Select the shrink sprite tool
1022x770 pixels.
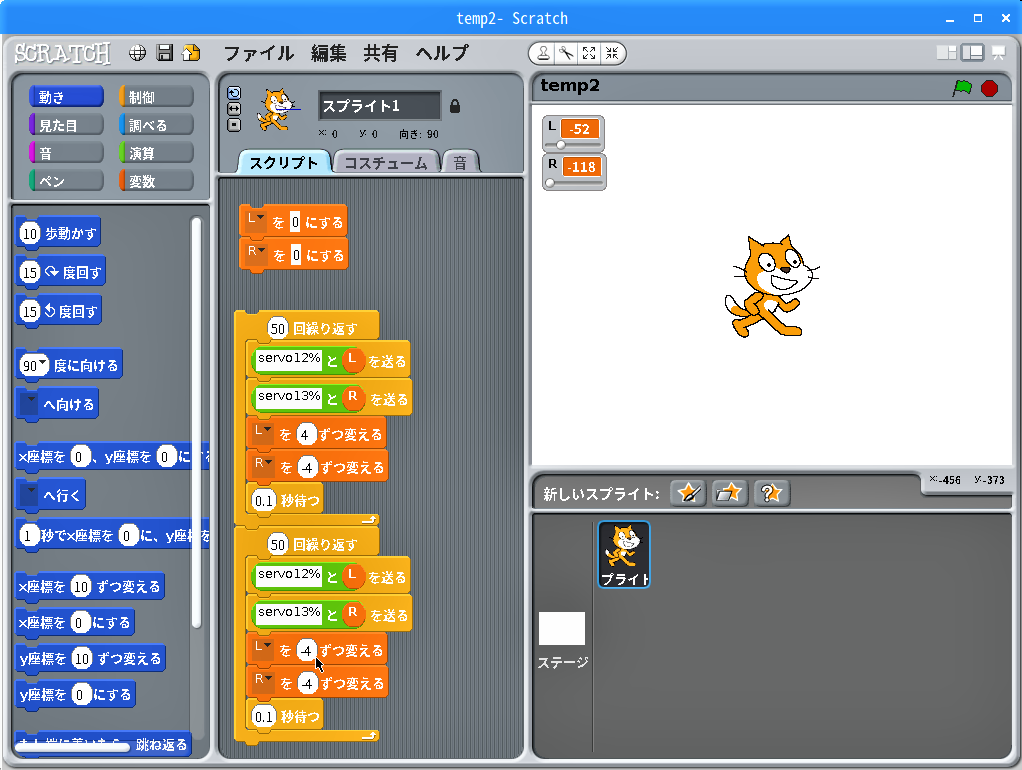click(612, 53)
